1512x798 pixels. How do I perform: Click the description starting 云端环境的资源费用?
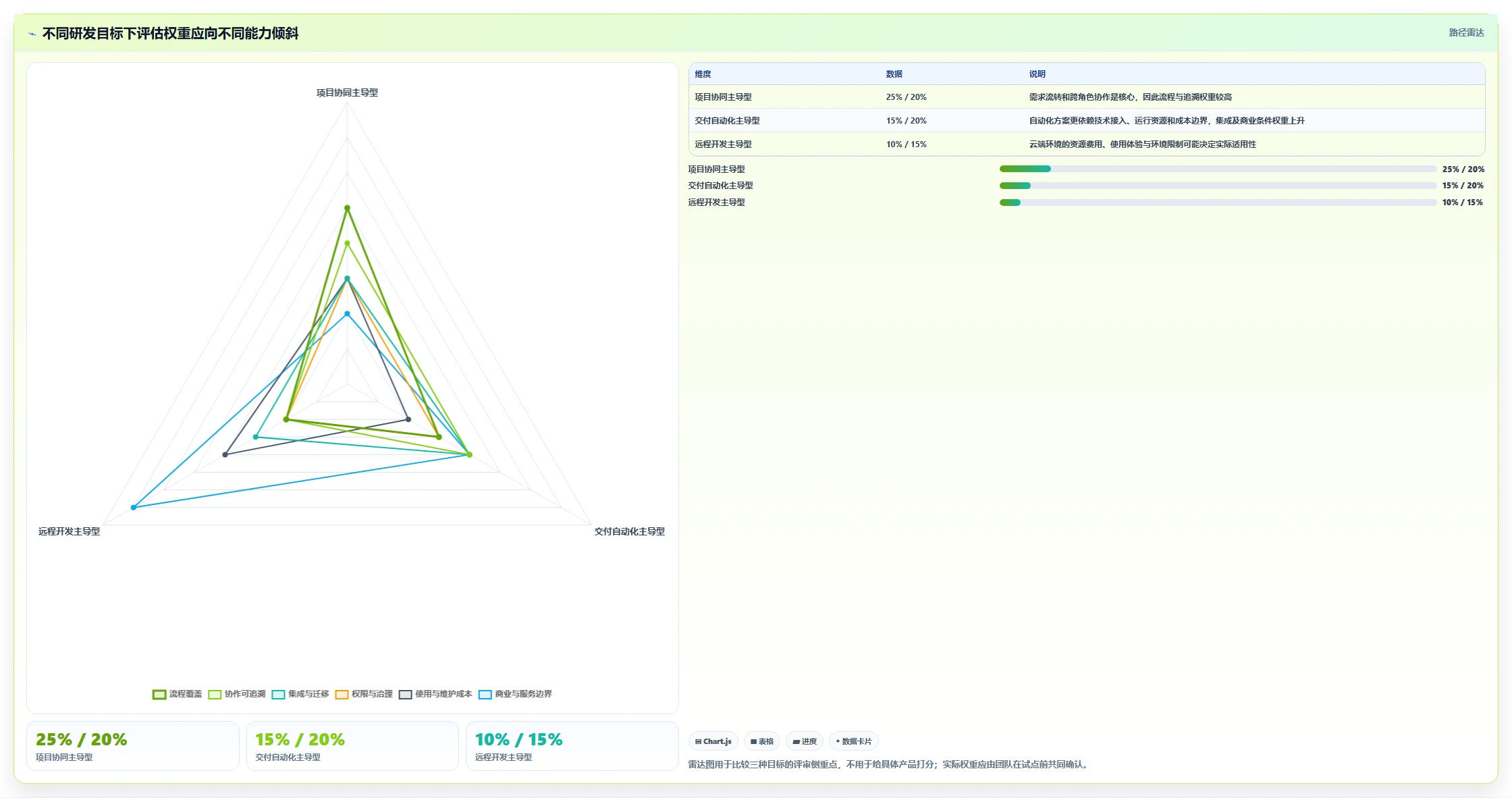tap(1142, 144)
